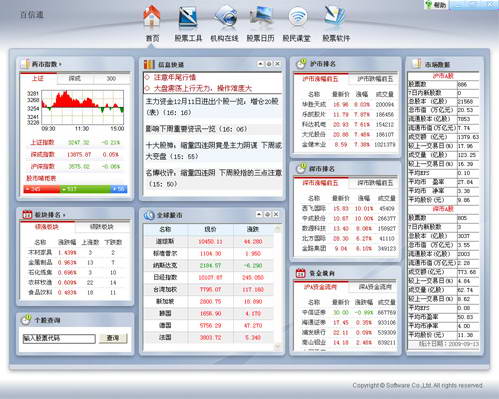Viewport: 499px width, 399px height.
Task: Click the 帮助 help button
Action: [x=436, y=5]
